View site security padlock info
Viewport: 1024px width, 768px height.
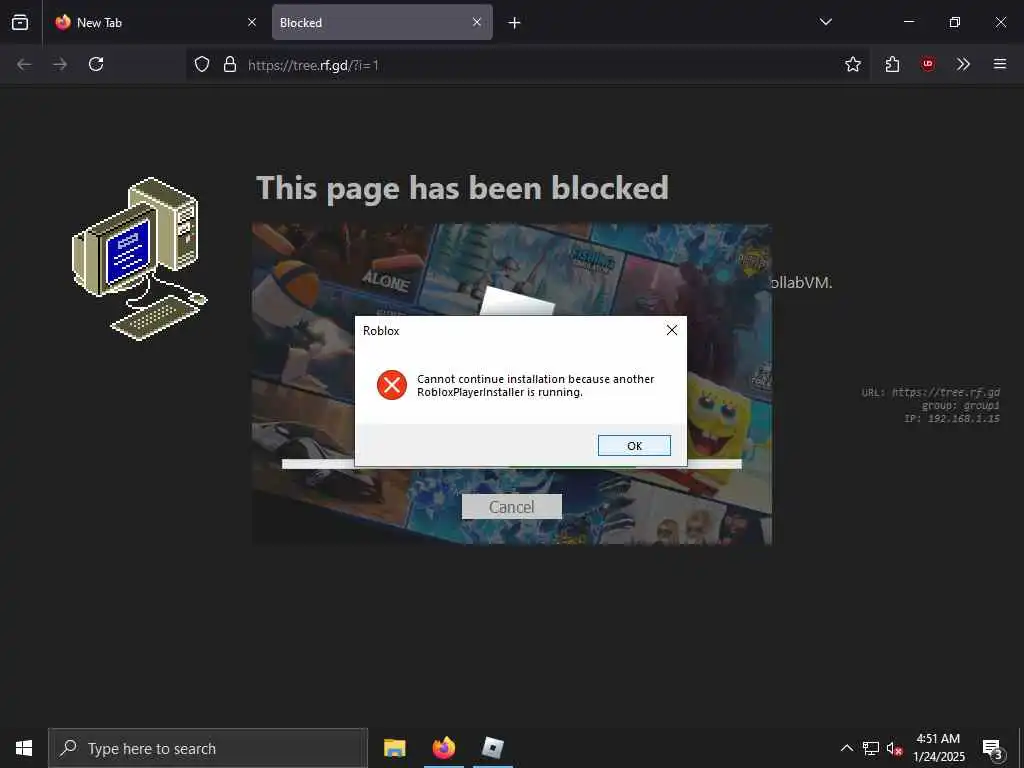230,64
